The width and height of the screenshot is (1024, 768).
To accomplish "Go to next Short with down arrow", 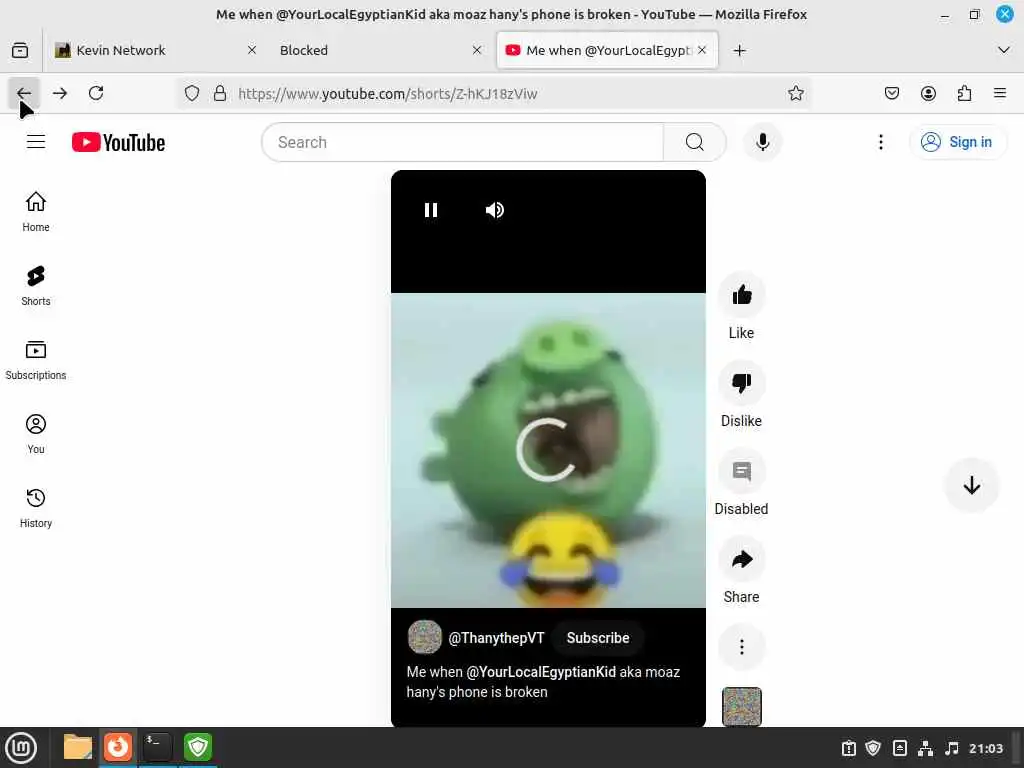I will (x=971, y=485).
